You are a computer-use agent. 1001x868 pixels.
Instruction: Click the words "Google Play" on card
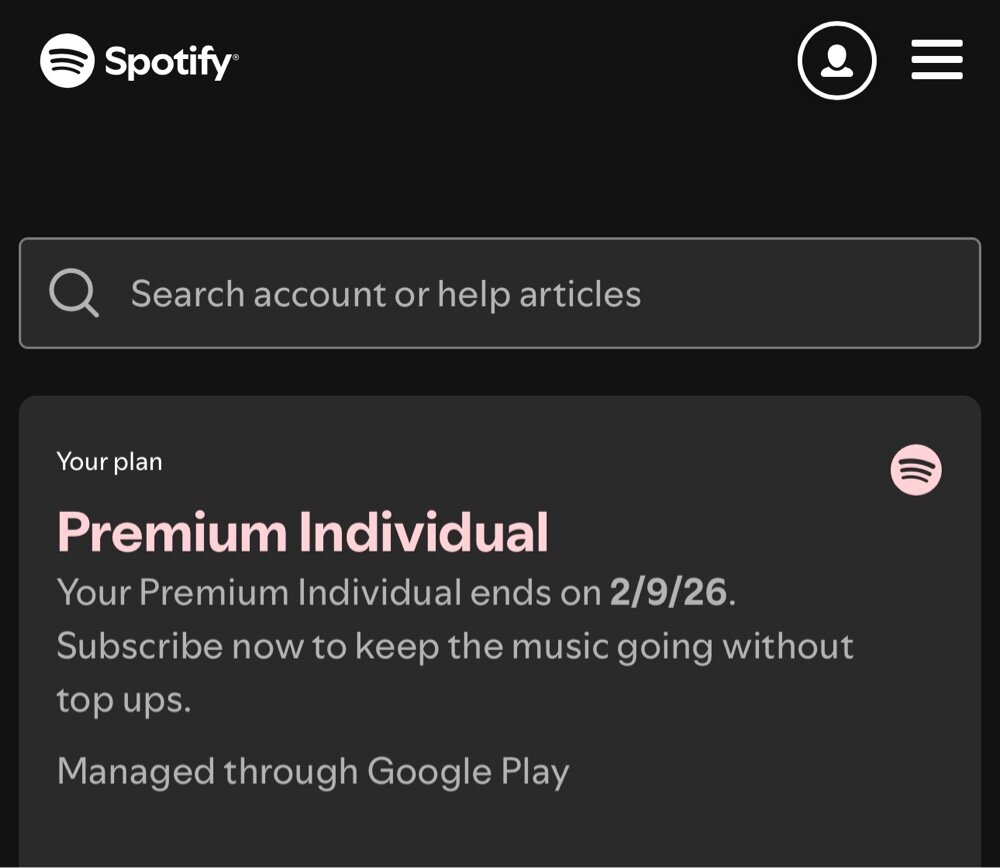pyautogui.click(x=468, y=772)
